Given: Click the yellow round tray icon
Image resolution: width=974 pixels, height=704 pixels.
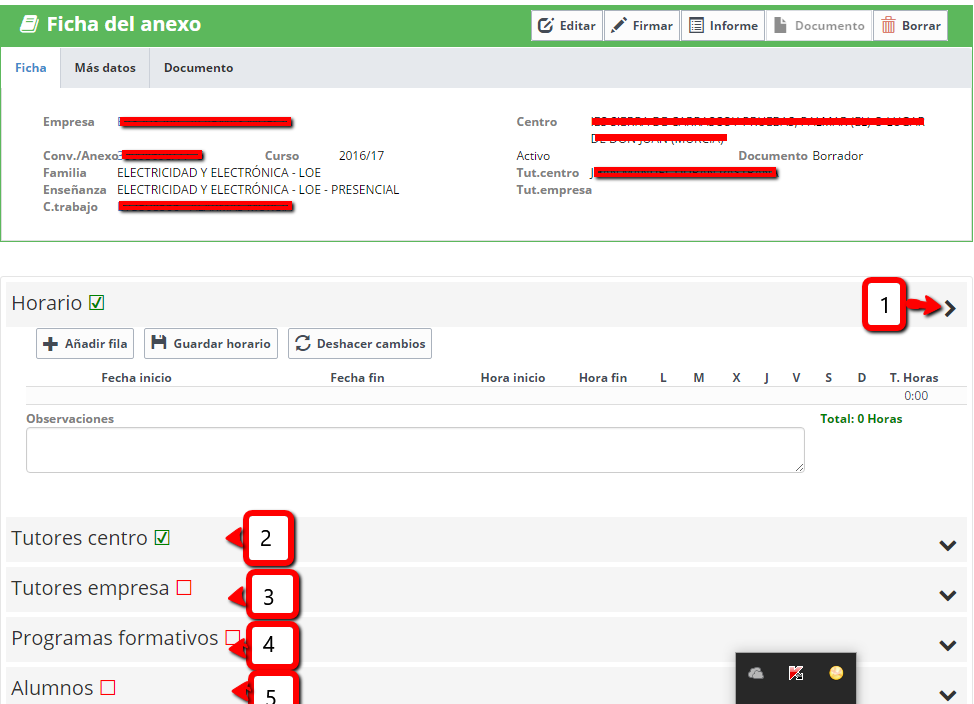Looking at the screenshot, I should (x=836, y=673).
